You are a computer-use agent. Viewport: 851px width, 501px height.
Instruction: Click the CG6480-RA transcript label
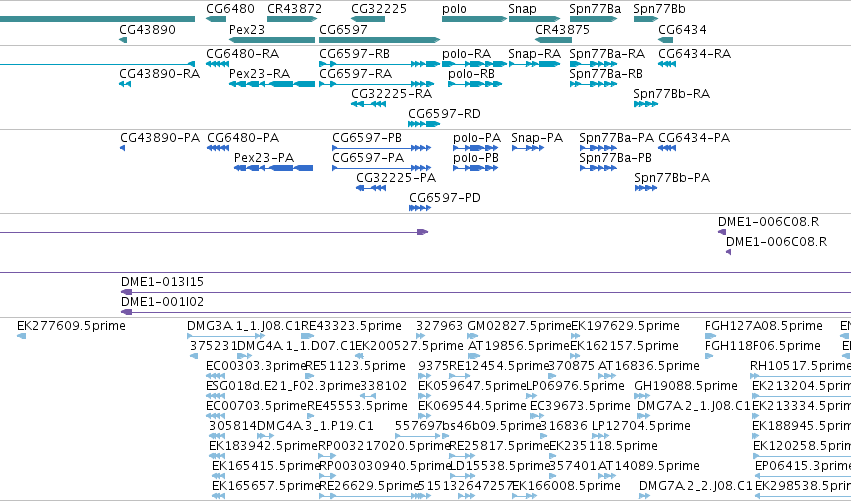coord(243,54)
